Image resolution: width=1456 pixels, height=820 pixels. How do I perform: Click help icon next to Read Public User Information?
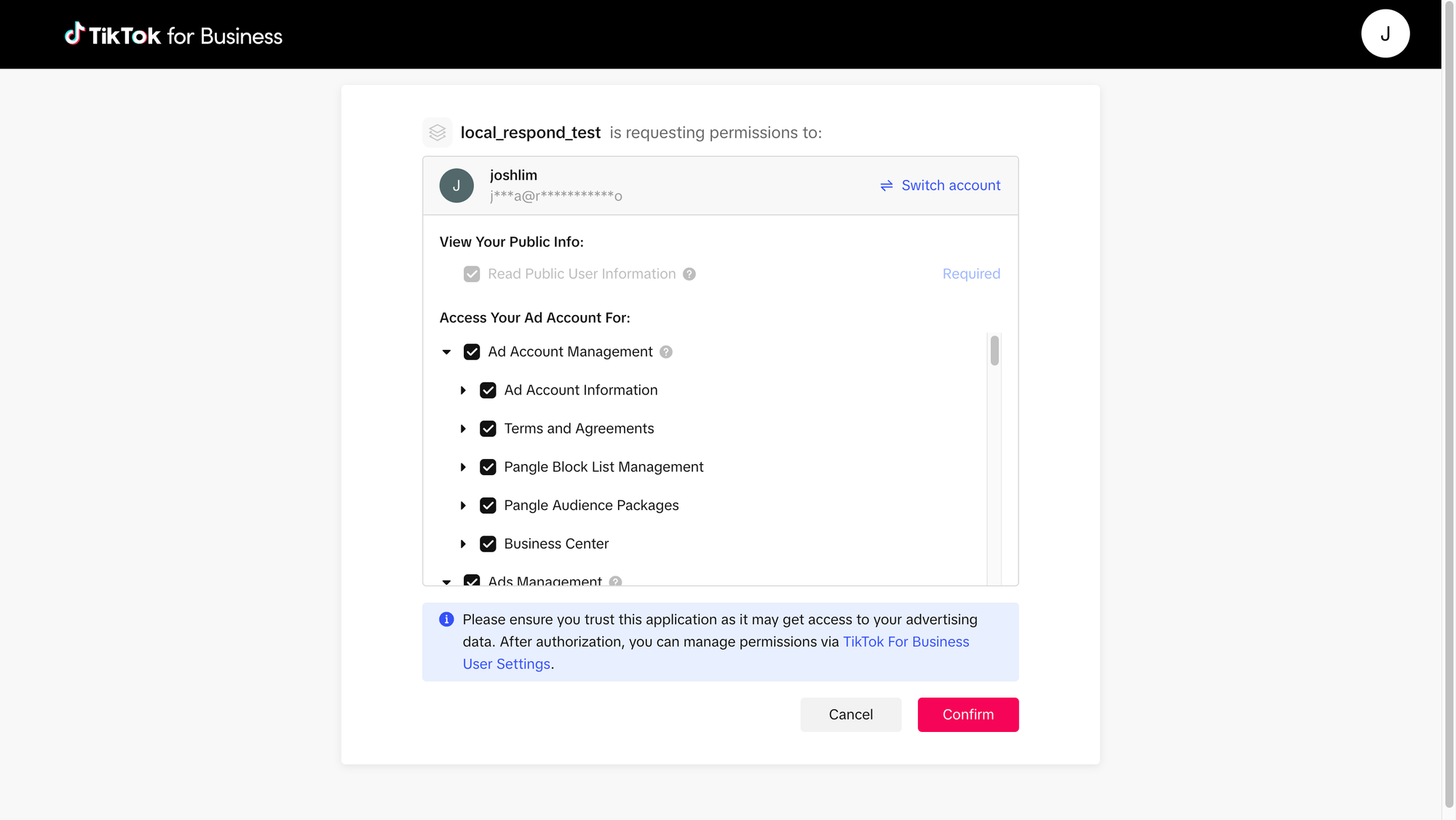[689, 274]
